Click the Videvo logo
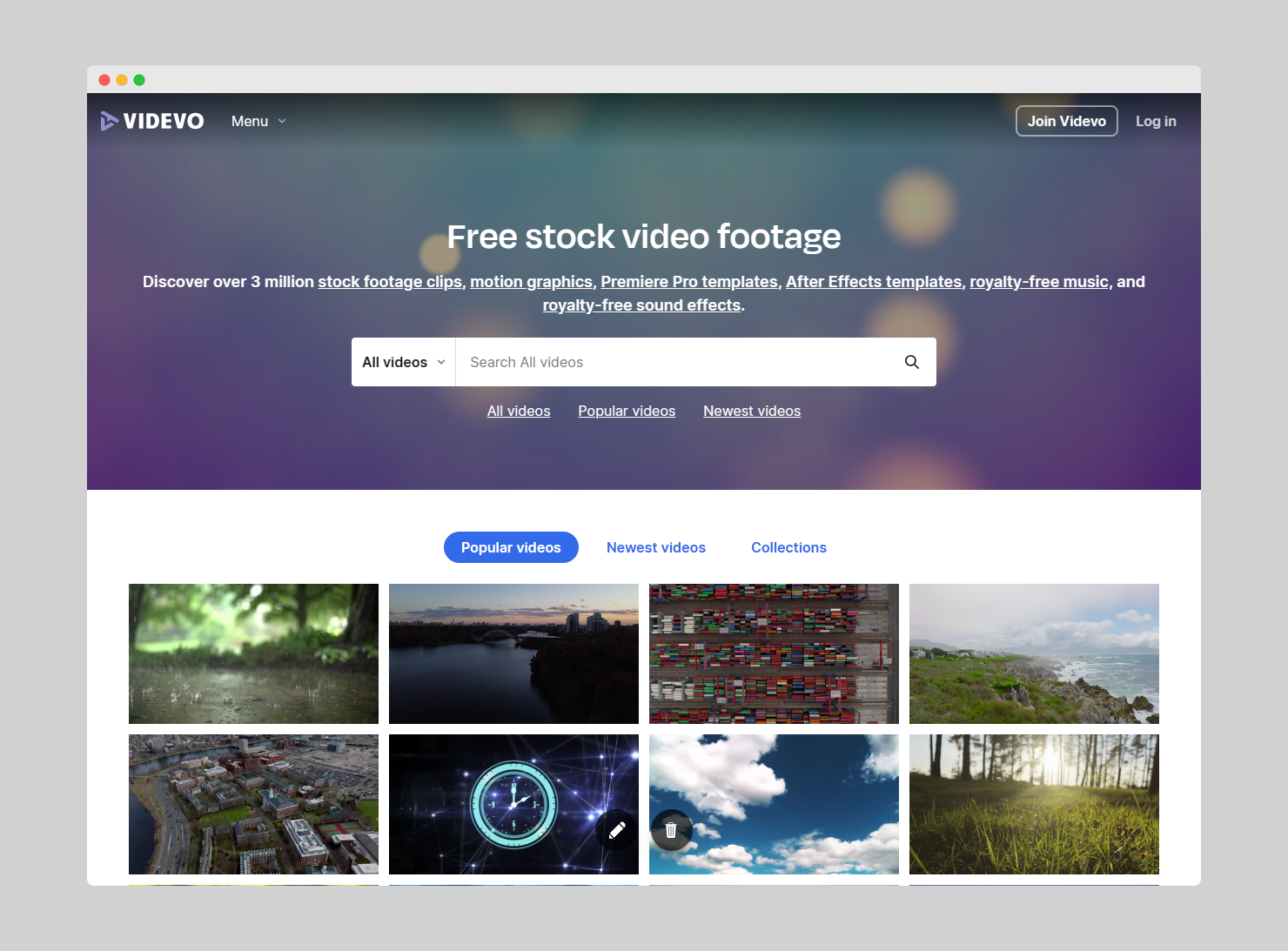 (152, 121)
